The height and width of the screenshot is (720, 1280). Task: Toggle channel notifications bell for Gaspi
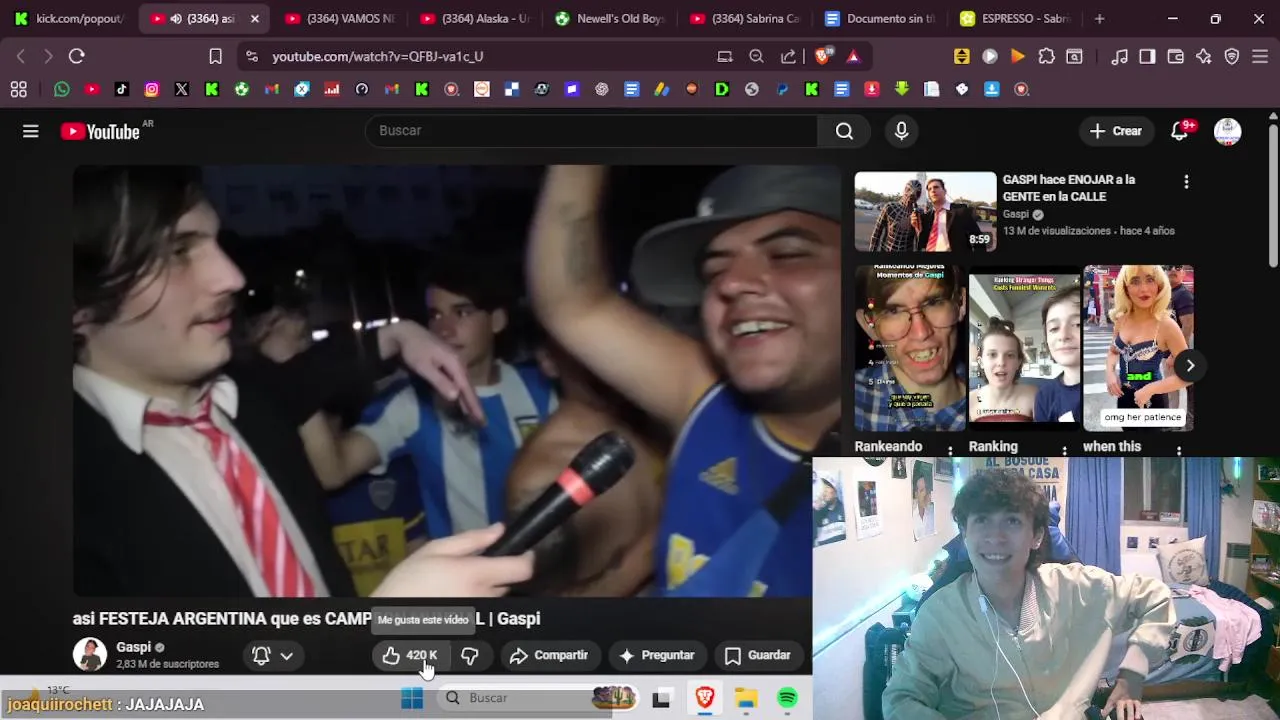(261, 656)
